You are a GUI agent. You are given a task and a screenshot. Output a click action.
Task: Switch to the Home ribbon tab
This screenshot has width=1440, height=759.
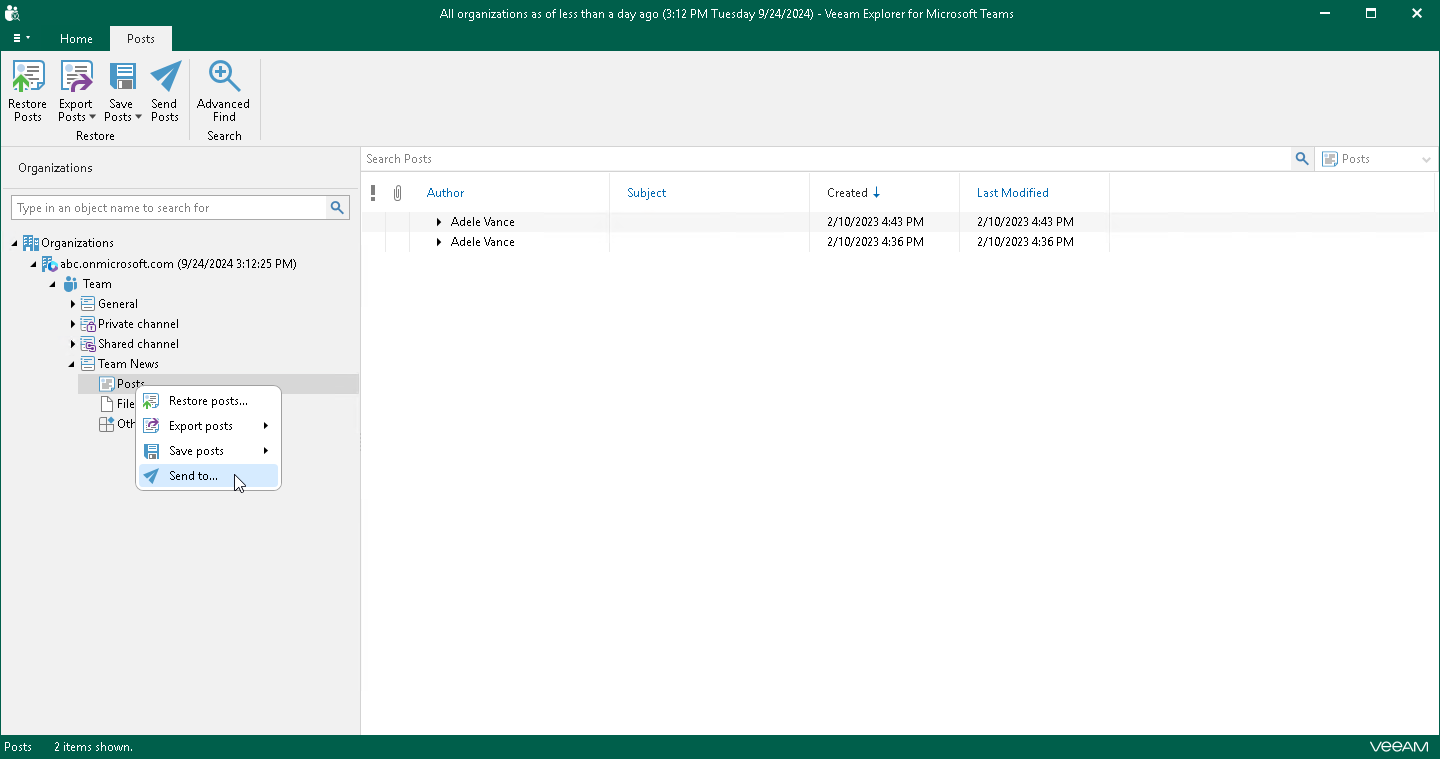[x=76, y=39]
